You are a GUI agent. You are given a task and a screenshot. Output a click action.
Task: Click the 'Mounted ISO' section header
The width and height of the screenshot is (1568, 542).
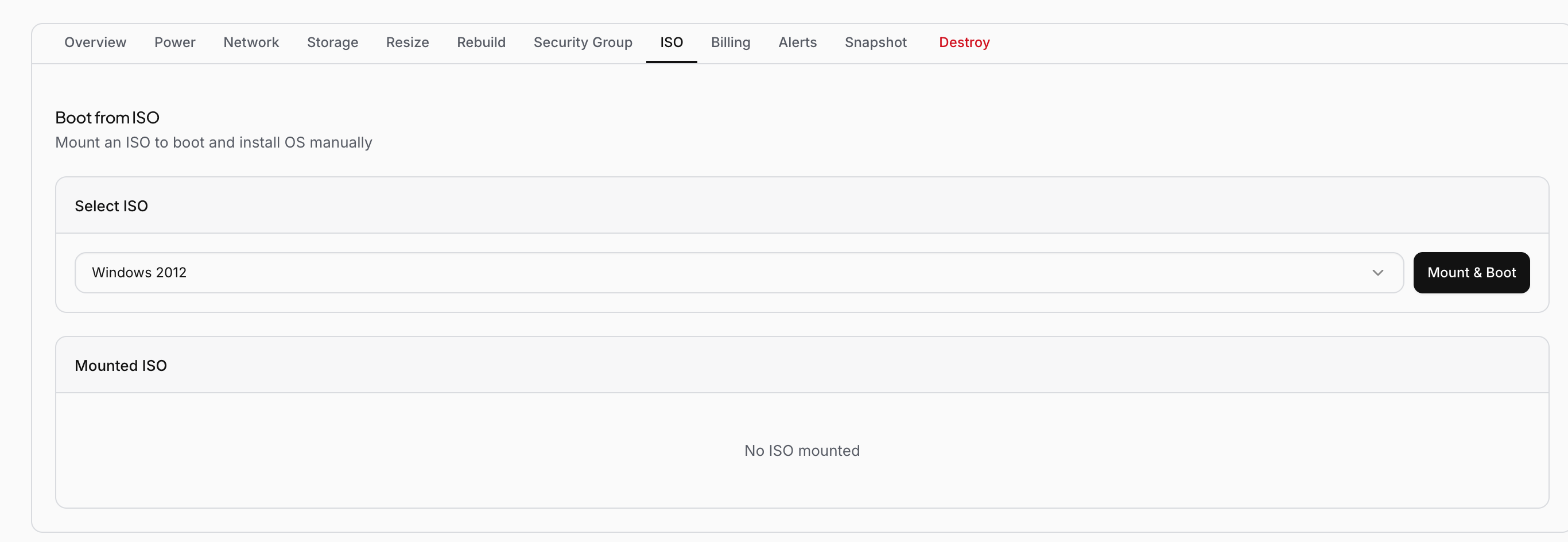tap(121, 365)
